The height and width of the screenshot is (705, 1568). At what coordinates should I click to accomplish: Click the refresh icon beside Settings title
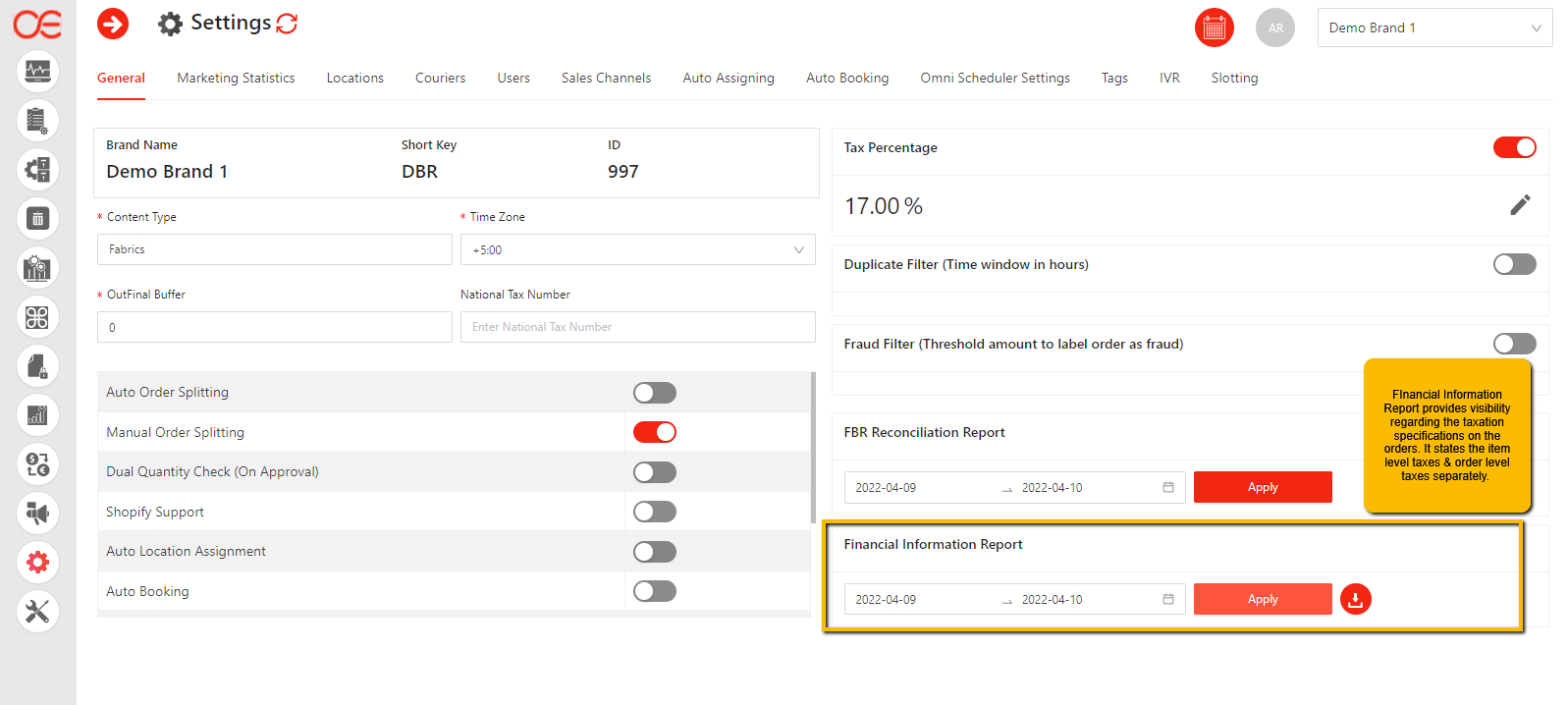tap(287, 24)
